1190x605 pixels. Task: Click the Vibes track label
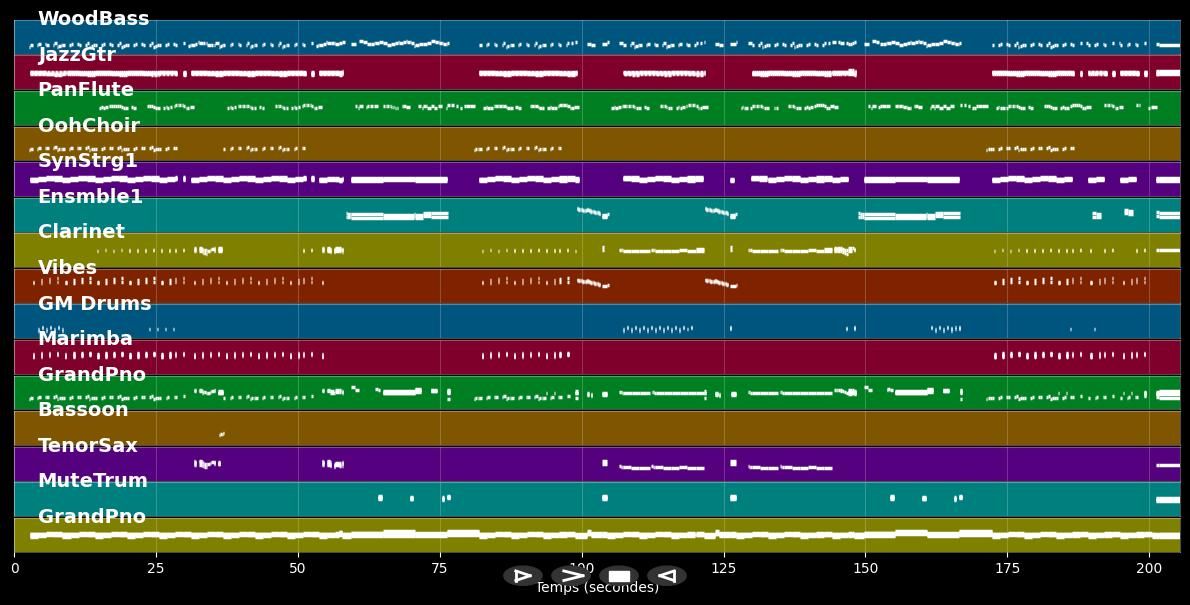tap(67, 268)
